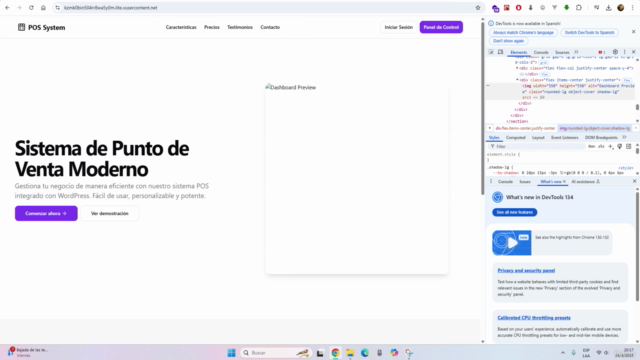The height and width of the screenshot is (360, 640).
Task: Expand the collapsed ellipsis div node
Action: 522,74
